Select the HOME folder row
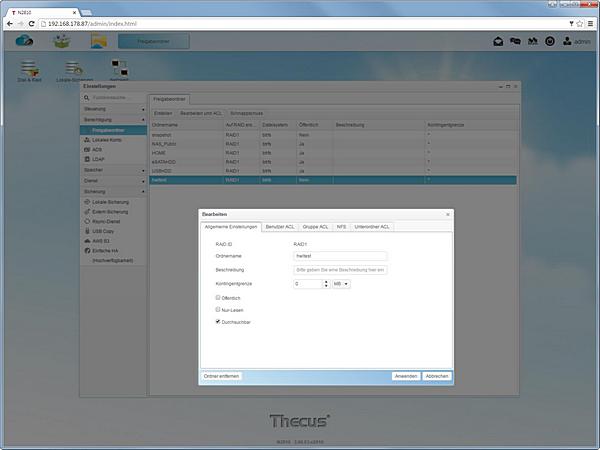 [x=333, y=153]
